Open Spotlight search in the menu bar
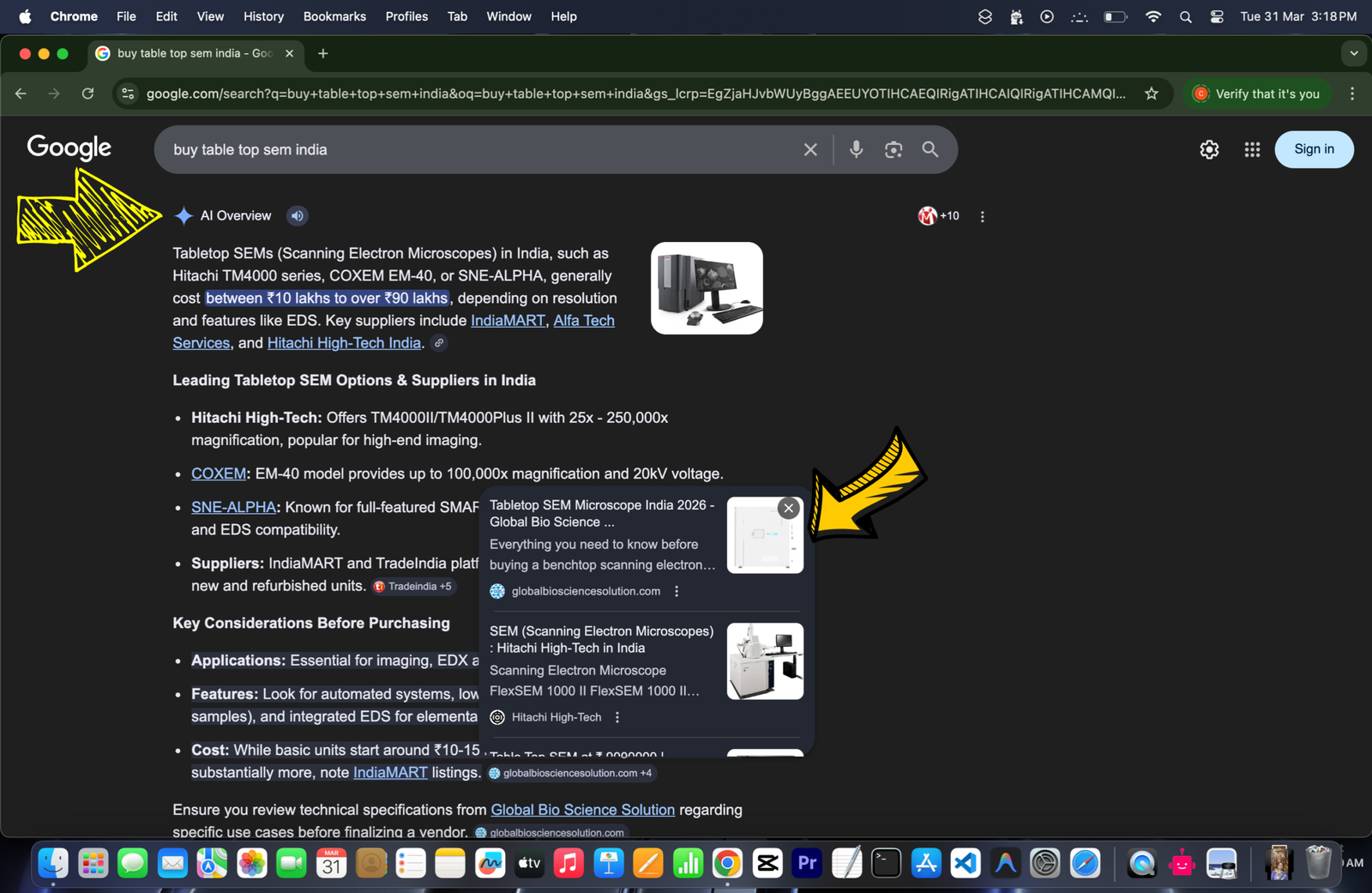 pos(1185,16)
